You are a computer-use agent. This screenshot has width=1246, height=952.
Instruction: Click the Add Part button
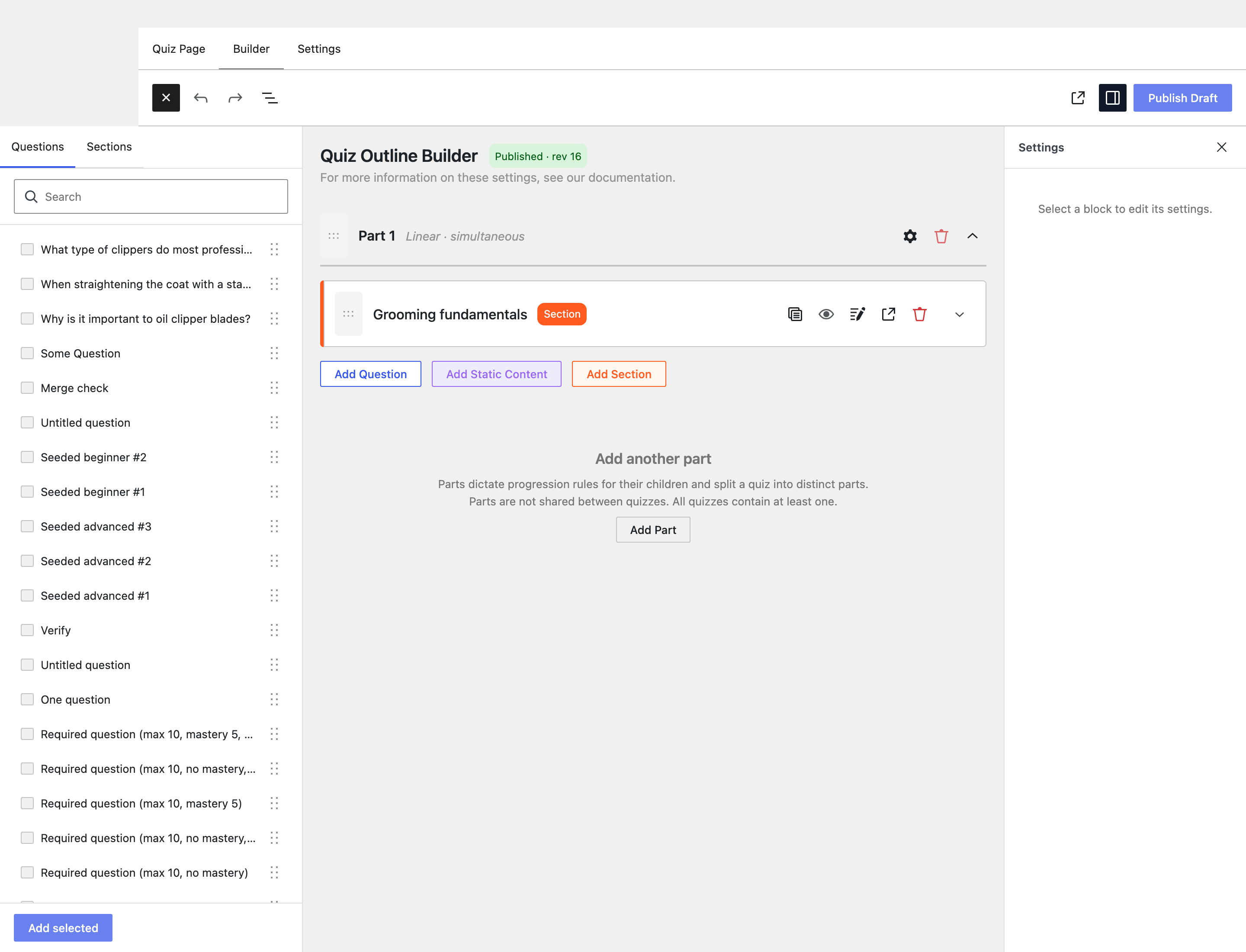[653, 530]
